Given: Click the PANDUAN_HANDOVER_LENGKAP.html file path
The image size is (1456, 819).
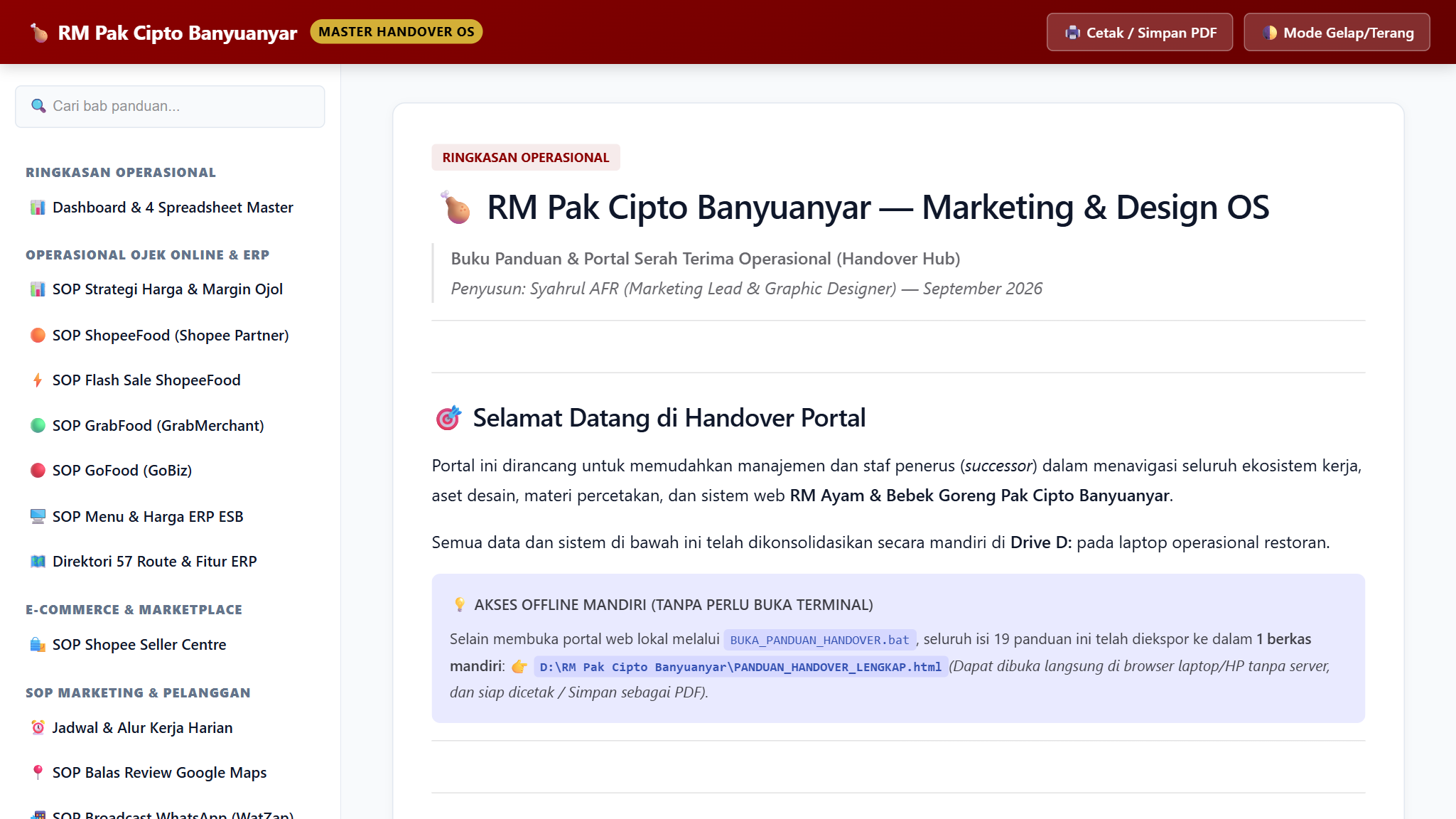Looking at the screenshot, I should tap(740, 667).
